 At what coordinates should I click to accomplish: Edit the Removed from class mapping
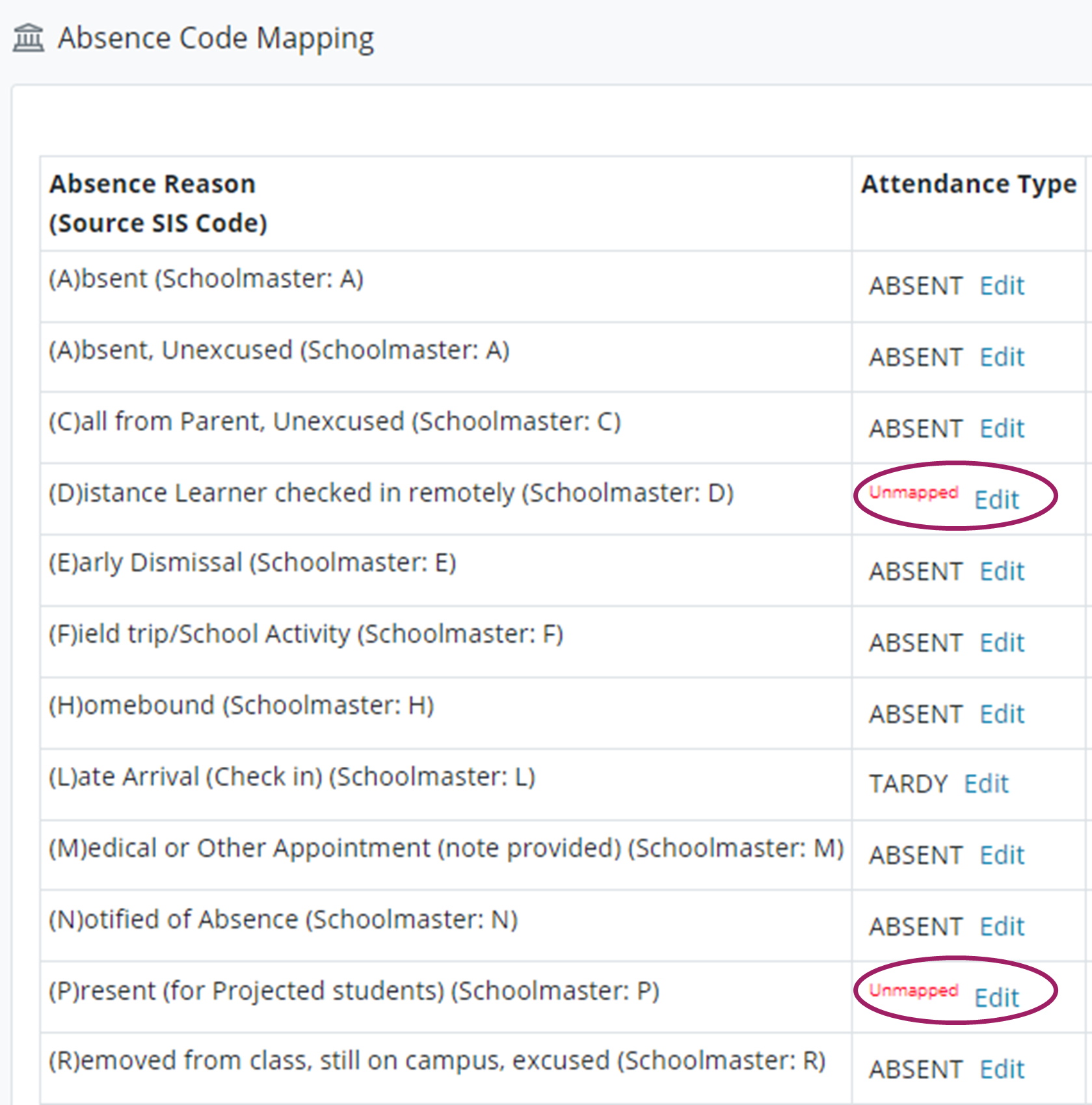coord(1002,1069)
